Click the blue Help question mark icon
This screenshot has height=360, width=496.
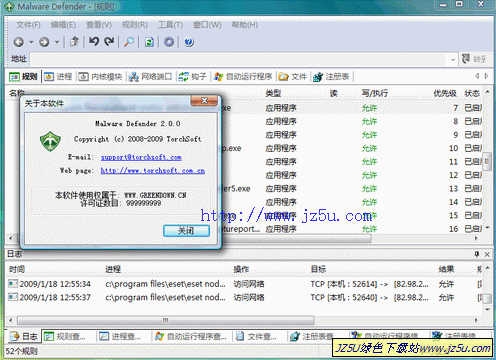pos(189,42)
